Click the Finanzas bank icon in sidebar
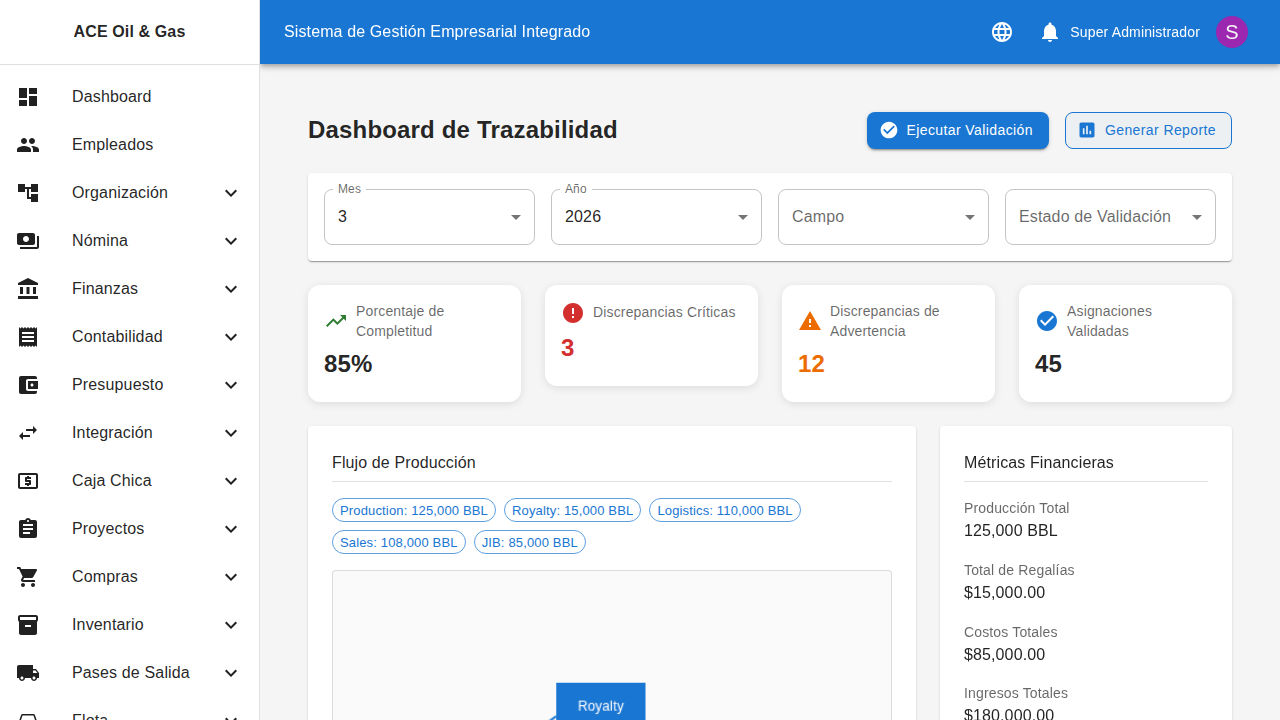Screen dimensions: 1280x720 tap(28, 288)
